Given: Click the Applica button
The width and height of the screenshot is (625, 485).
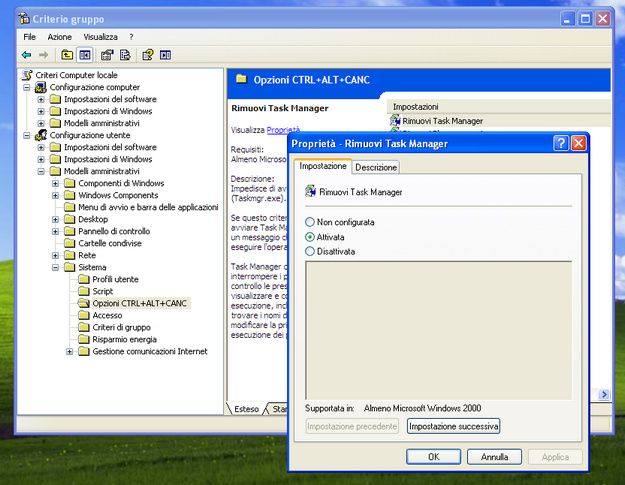Looking at the screenshot, I should (555, 457).
